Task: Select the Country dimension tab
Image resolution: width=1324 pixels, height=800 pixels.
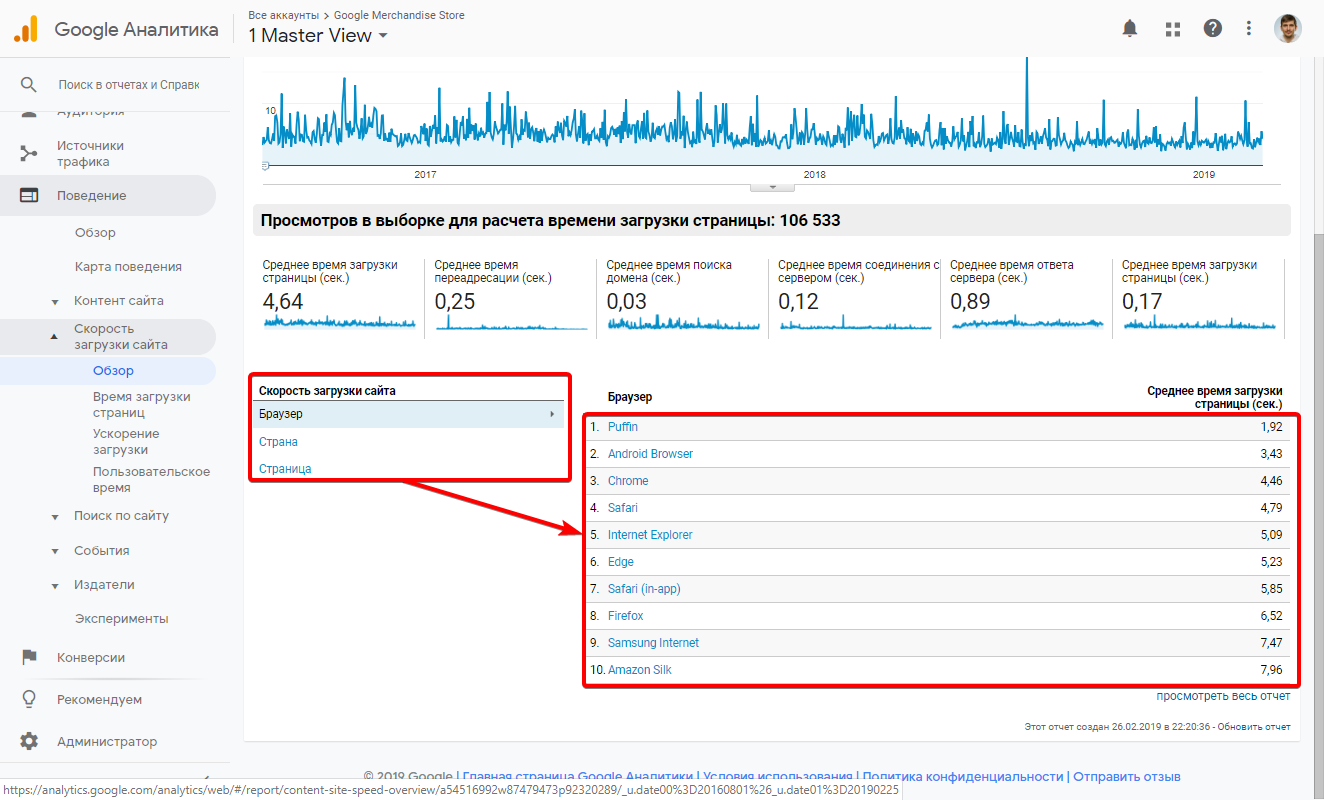Action: [x=278, y=442]
